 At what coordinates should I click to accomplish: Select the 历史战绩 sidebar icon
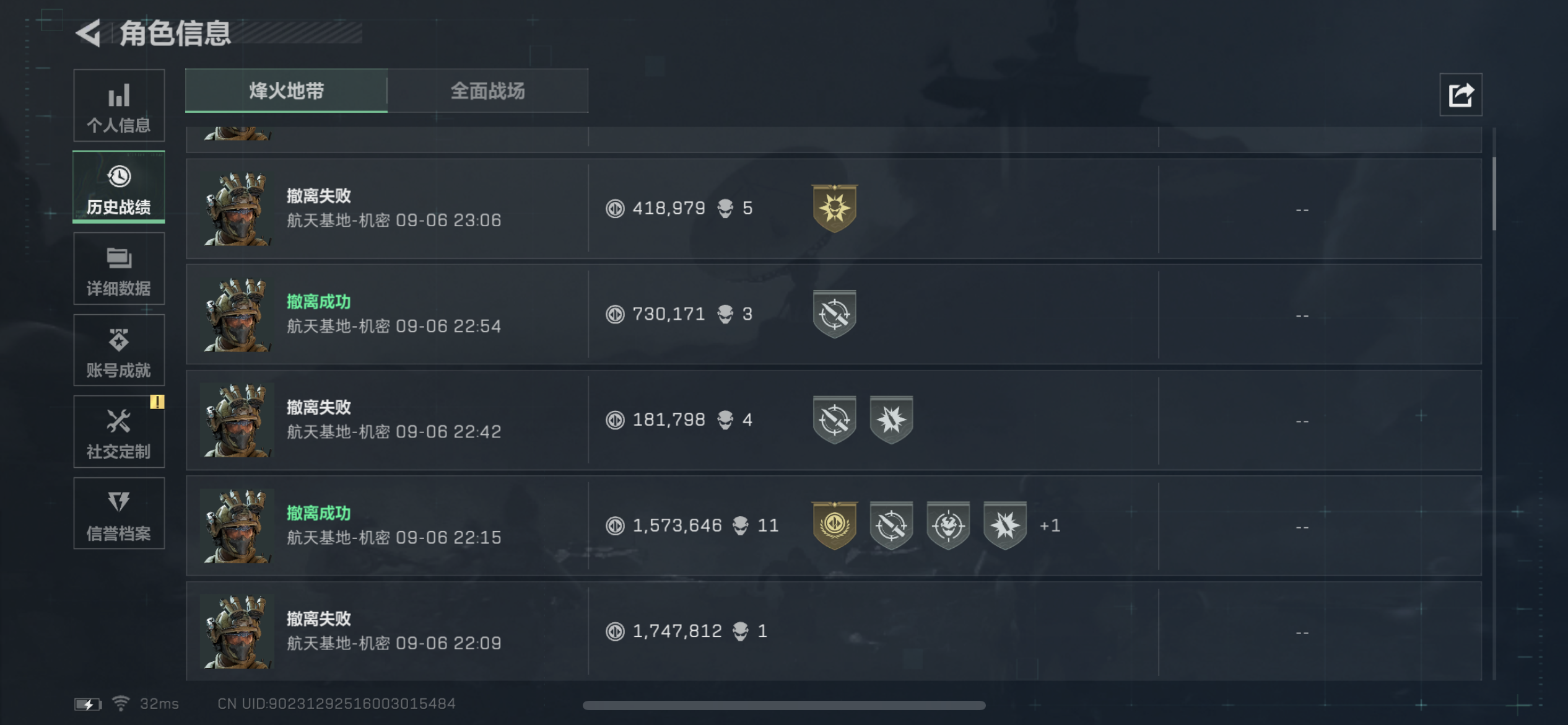[x=119, y=187]
